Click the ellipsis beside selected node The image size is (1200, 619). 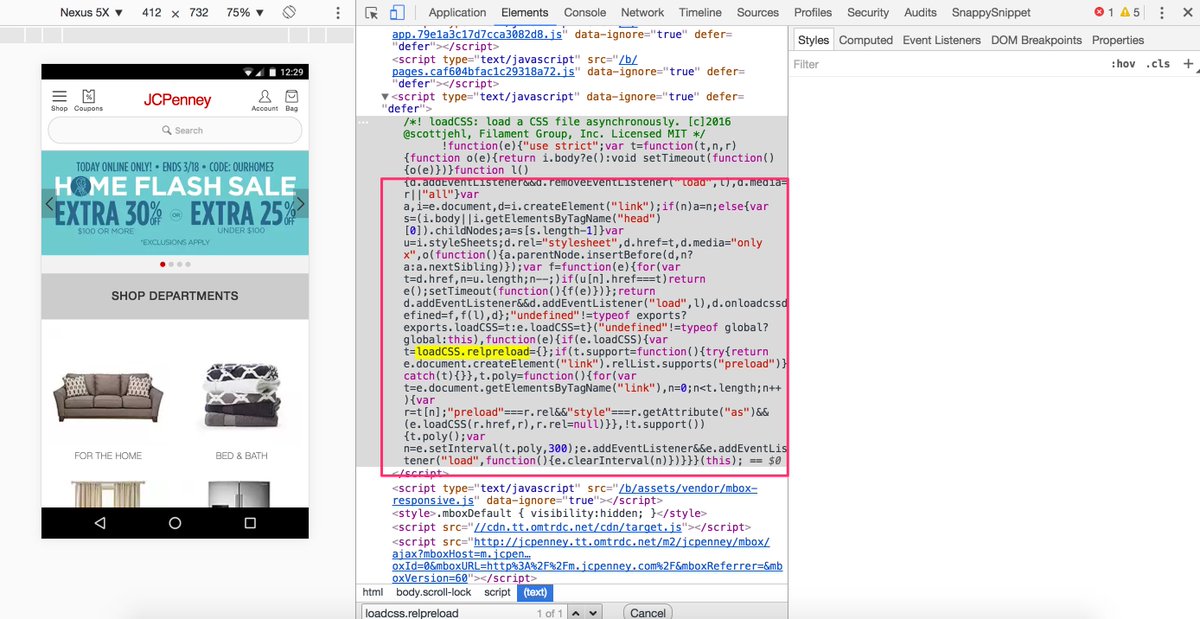(x=365, y=122)
